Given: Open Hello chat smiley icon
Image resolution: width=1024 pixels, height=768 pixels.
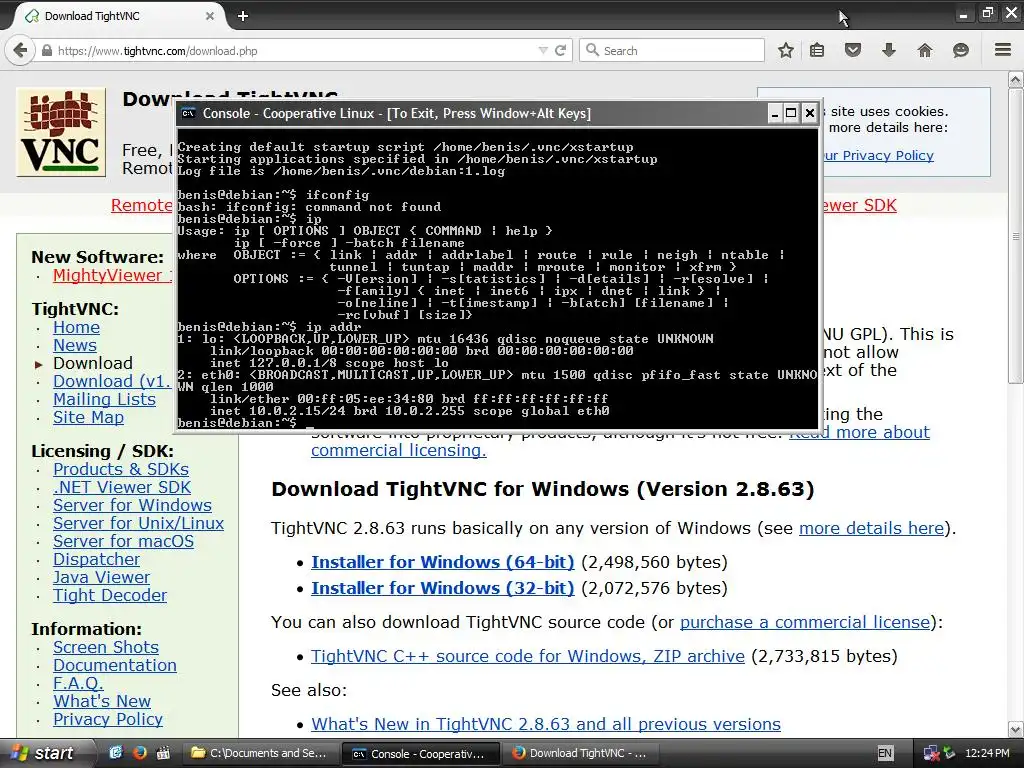Looking at the screenshot, I should point(961,50).
